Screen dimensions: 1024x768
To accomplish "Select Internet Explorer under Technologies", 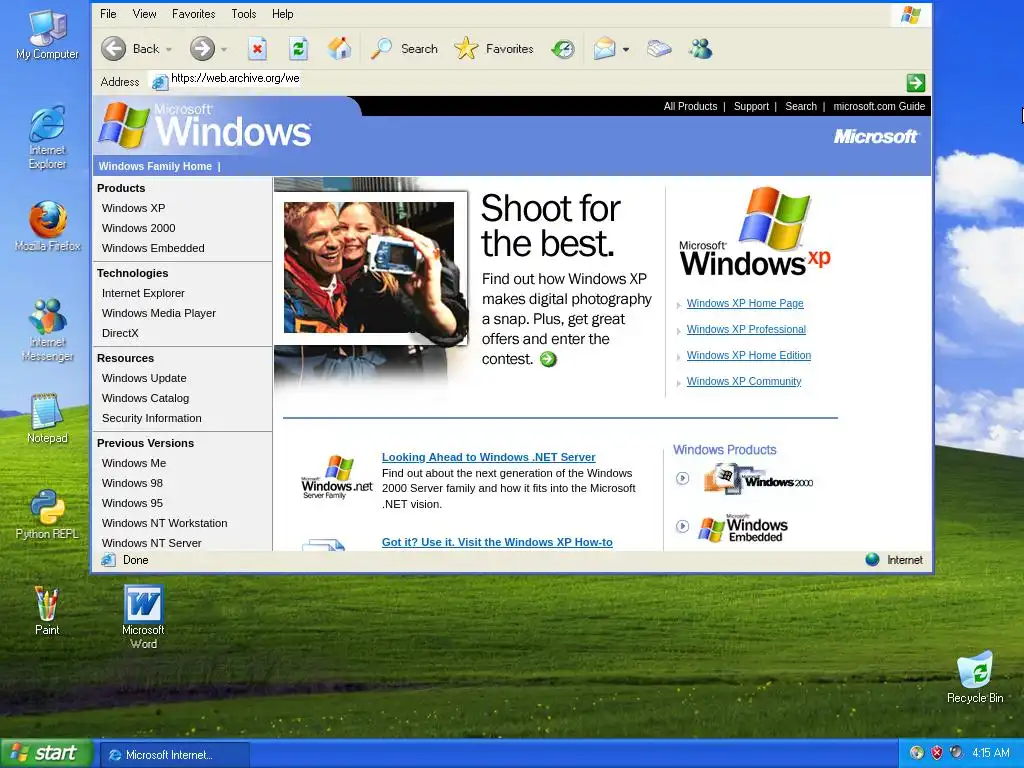I will pyautogui.click(x=143, y=293).
